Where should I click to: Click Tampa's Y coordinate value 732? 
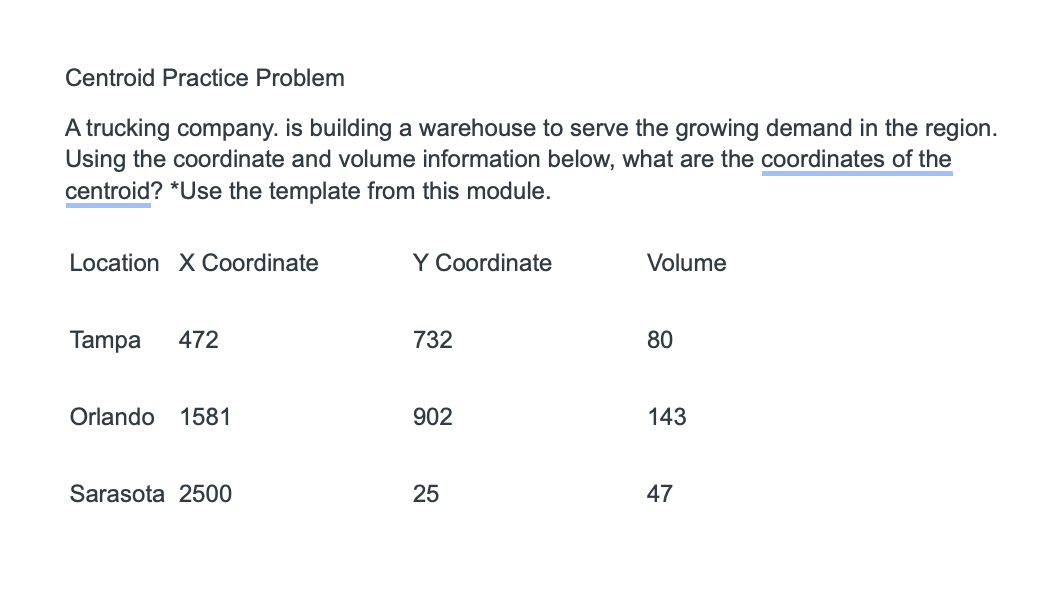pos(433,340)
